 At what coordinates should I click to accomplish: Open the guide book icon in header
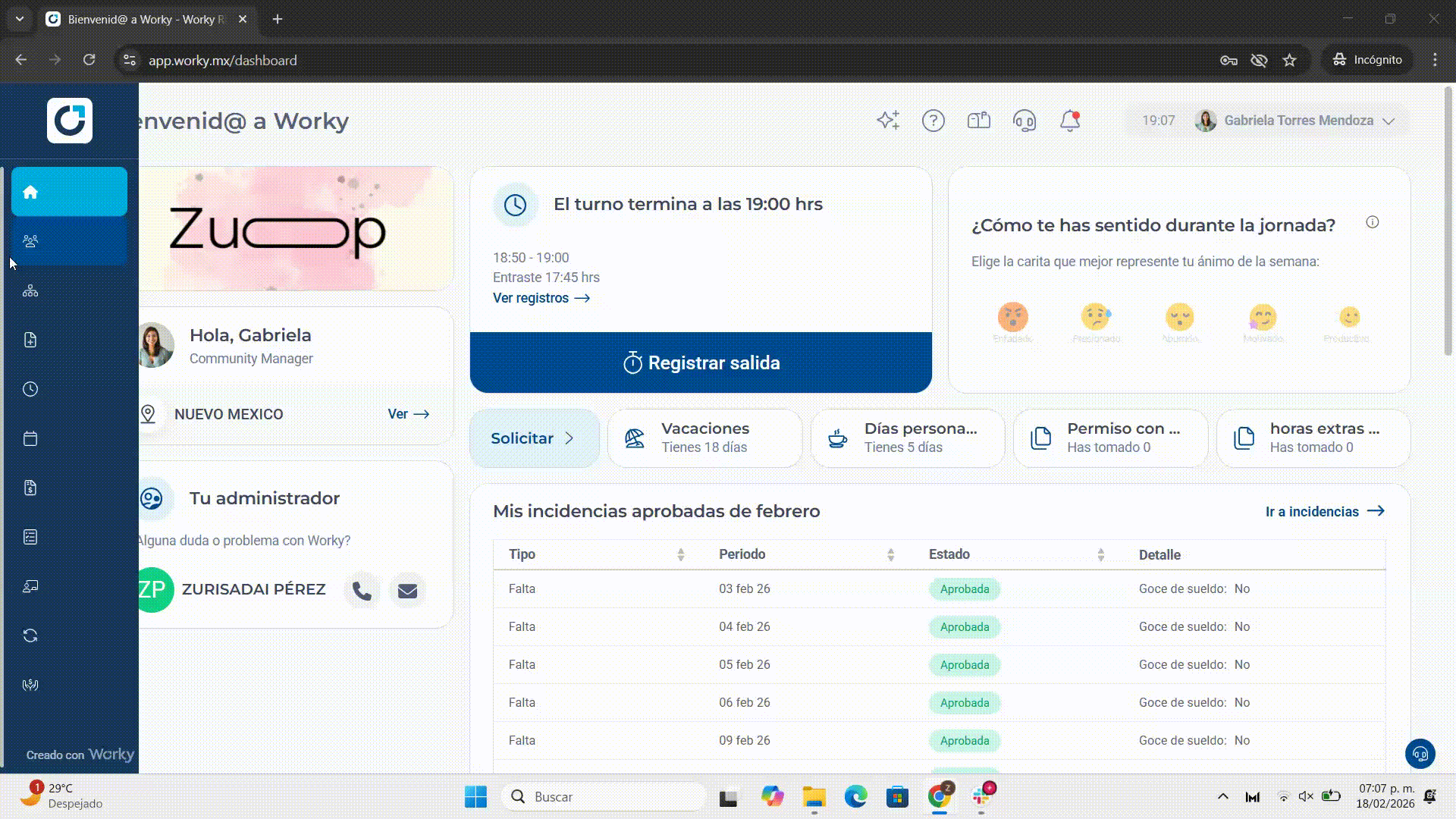pyautogui.click(x=979, y=120)
